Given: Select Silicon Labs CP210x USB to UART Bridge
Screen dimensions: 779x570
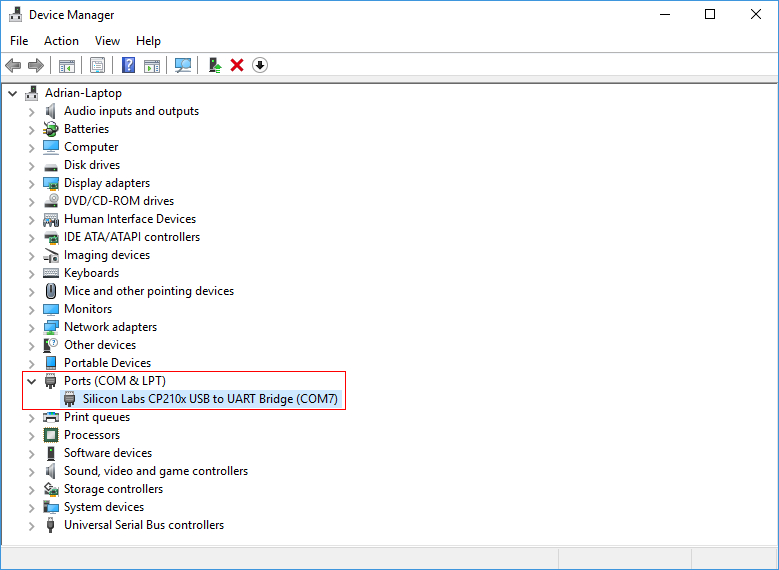Looking at the screenshot, I should 210,399.
